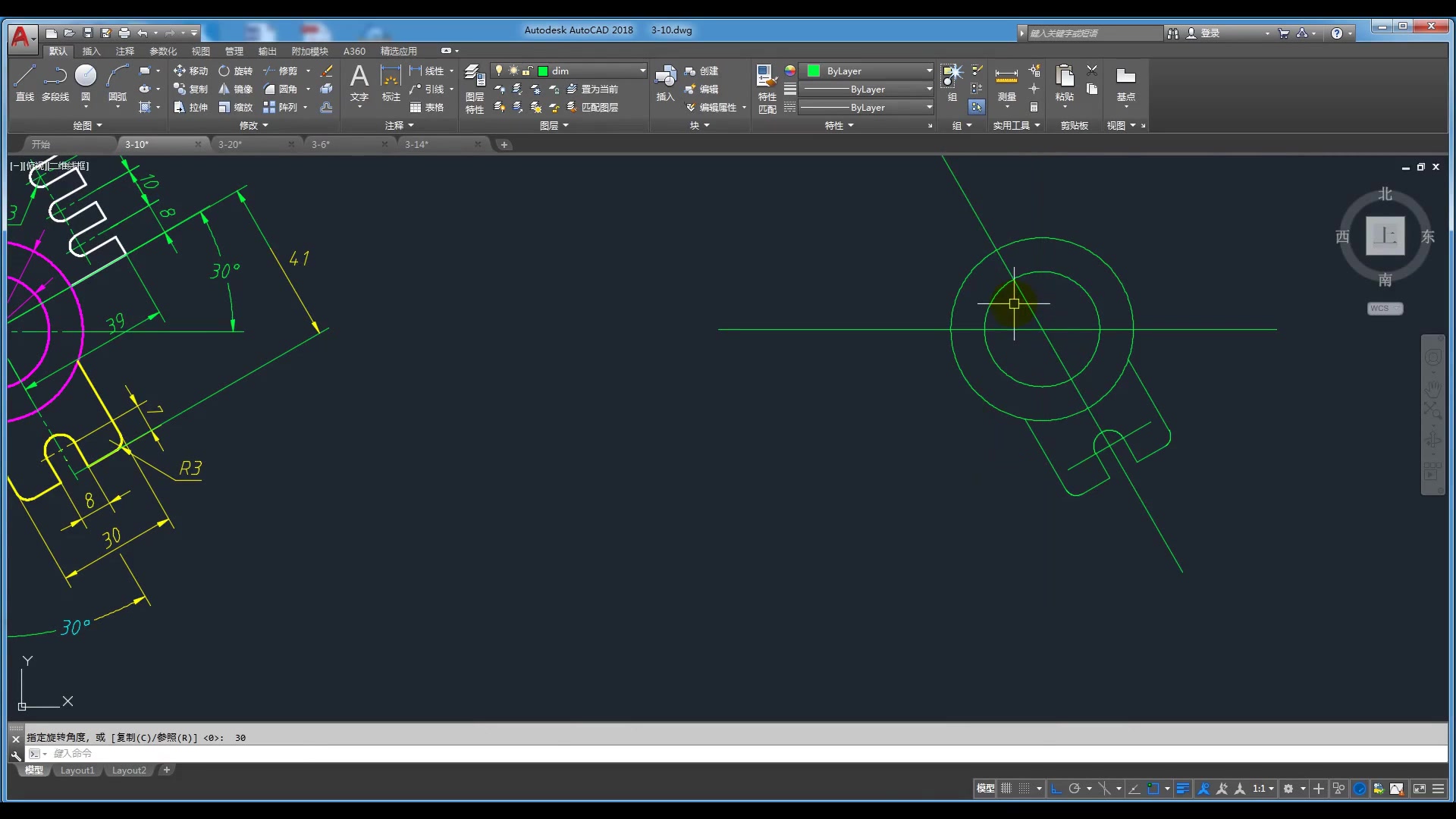The image size is (1456, 819).
Task: Click the Rotate (旋转) tool
Action: tap(235, 71)
